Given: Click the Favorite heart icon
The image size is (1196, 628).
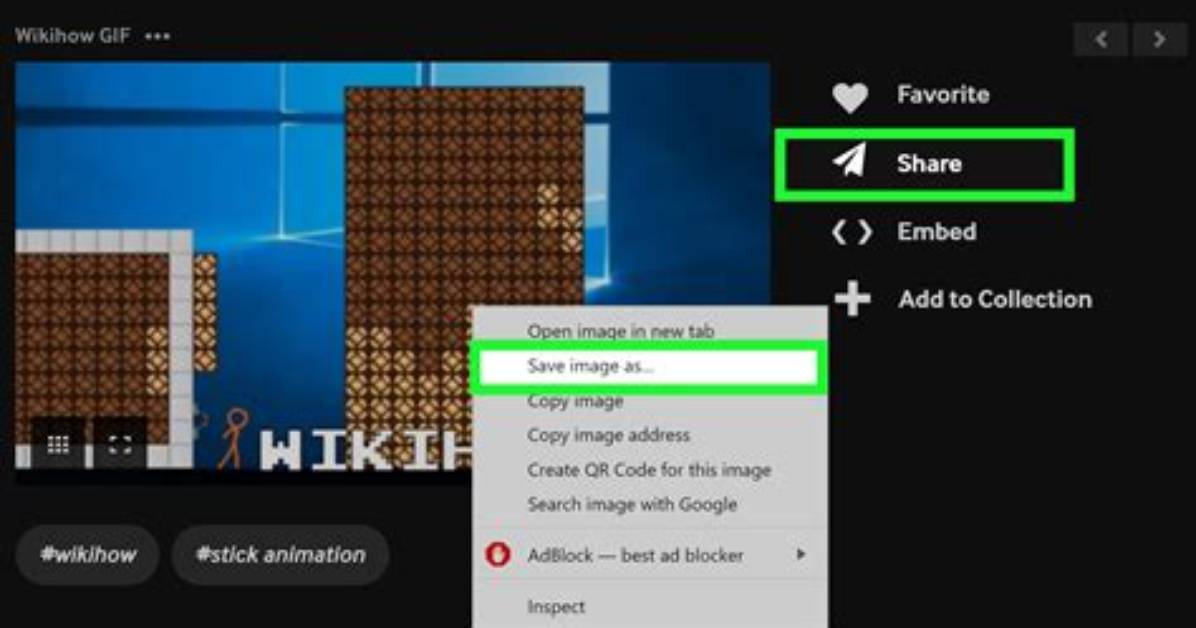Looking at the screenshot, I should click(850, 97).
